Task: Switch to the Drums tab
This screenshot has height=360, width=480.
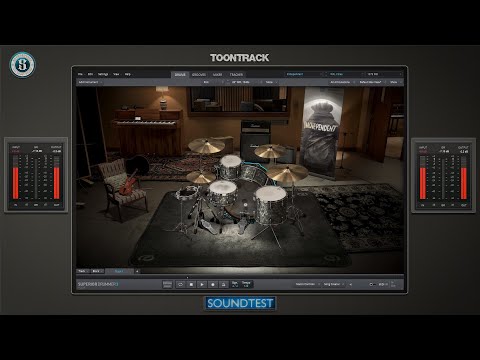Action: [180, 75]
